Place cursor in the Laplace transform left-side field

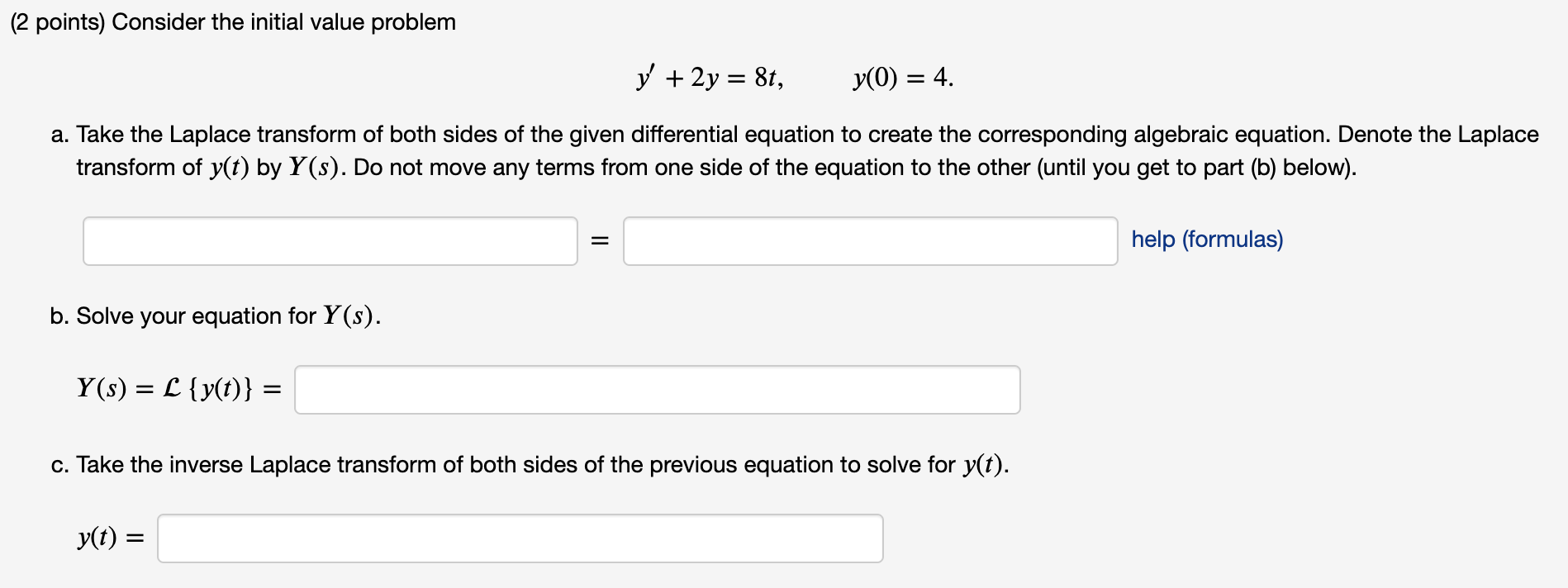click(x=330, y=240)
